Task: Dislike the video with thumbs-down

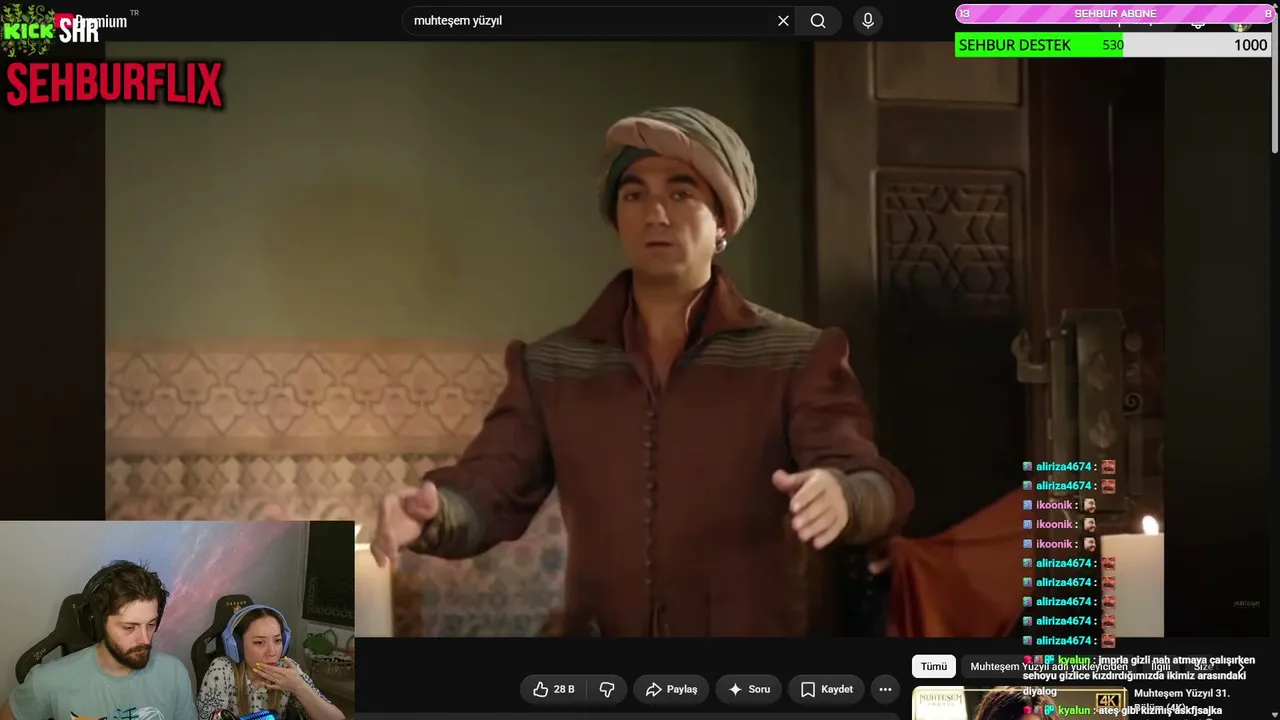Action: pyautogui.click(x=607, y=689)
